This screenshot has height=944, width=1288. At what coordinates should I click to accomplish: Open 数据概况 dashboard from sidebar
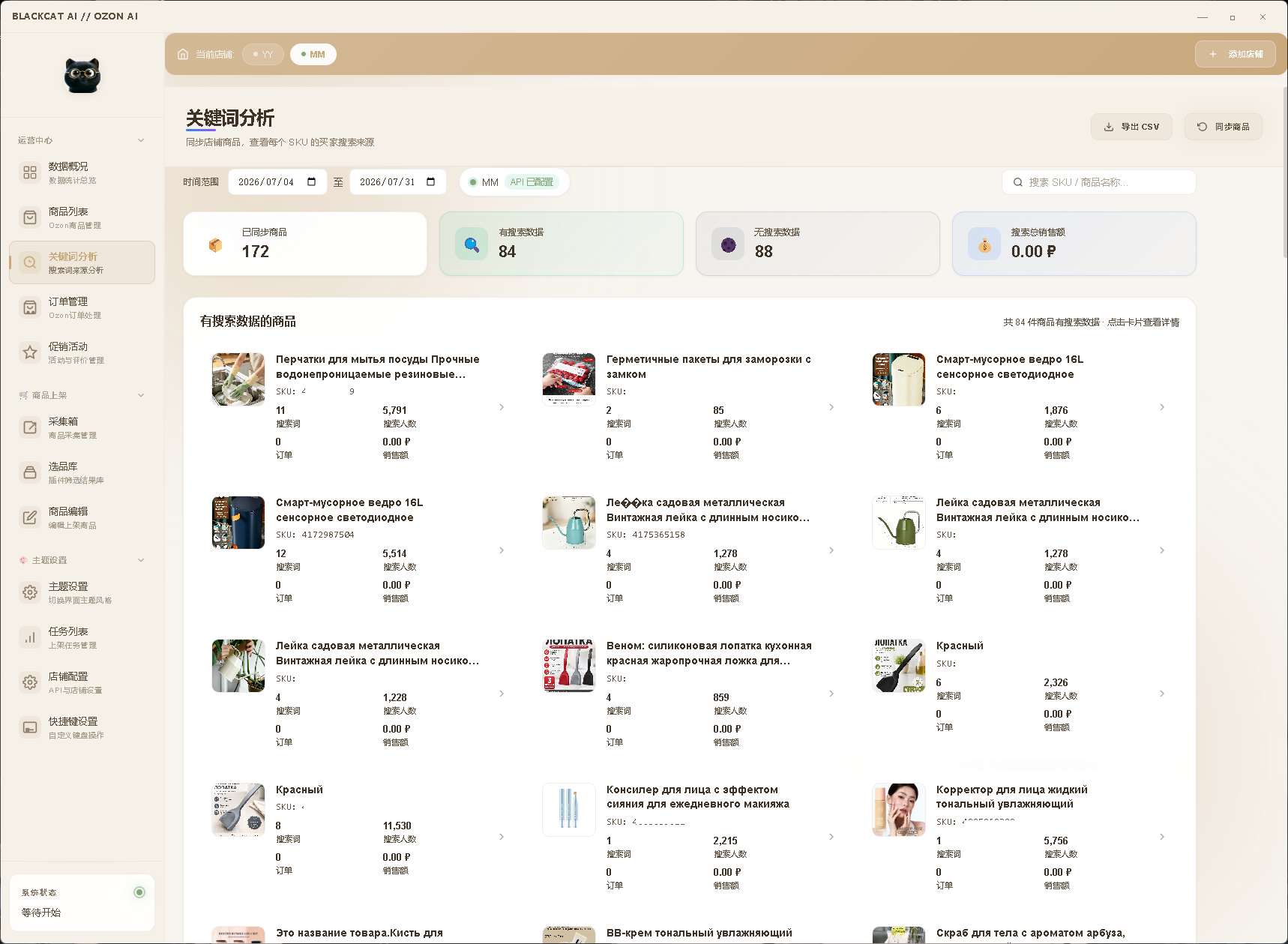82,172
